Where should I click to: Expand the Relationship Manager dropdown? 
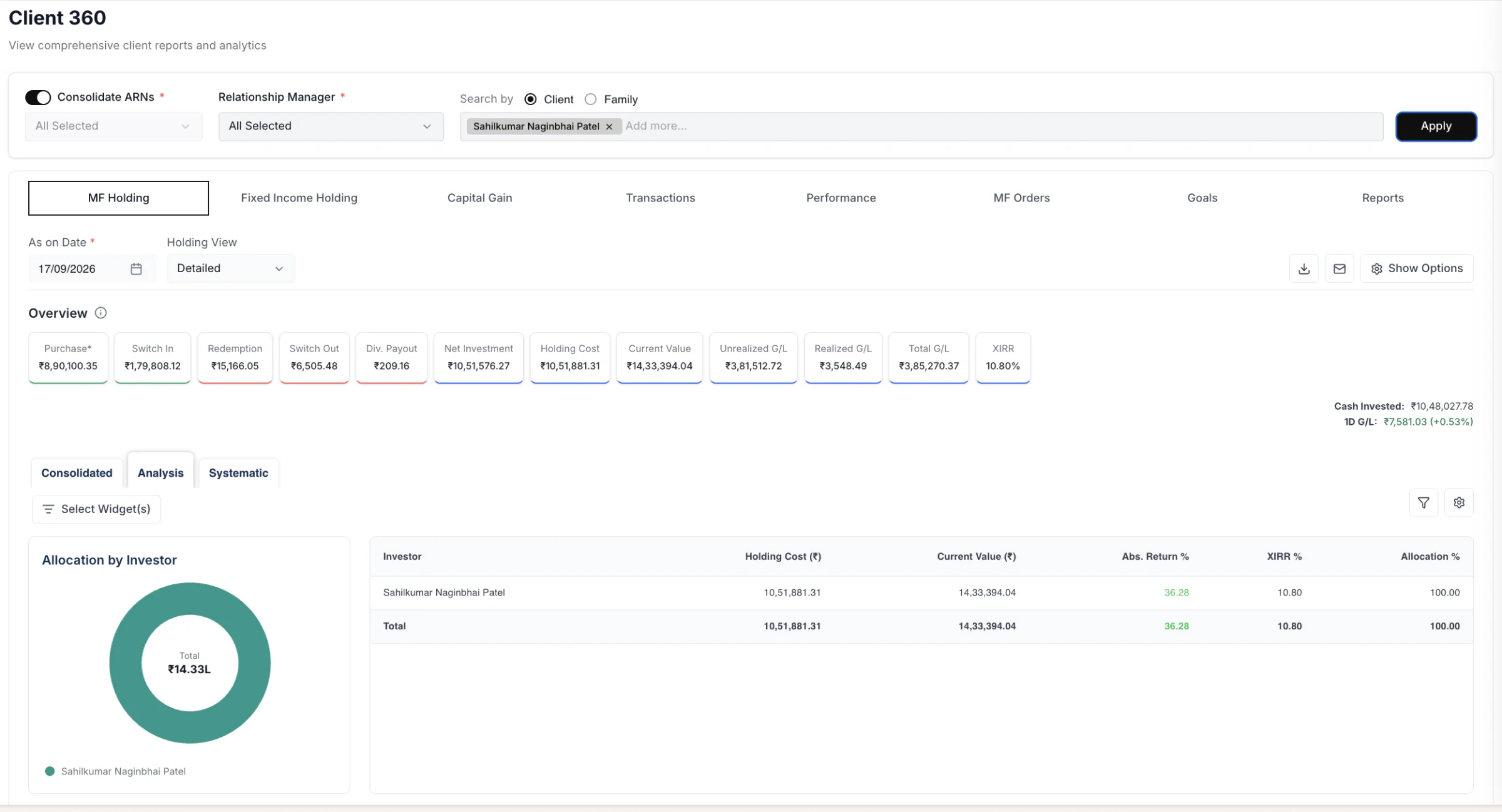pos(331,126)
